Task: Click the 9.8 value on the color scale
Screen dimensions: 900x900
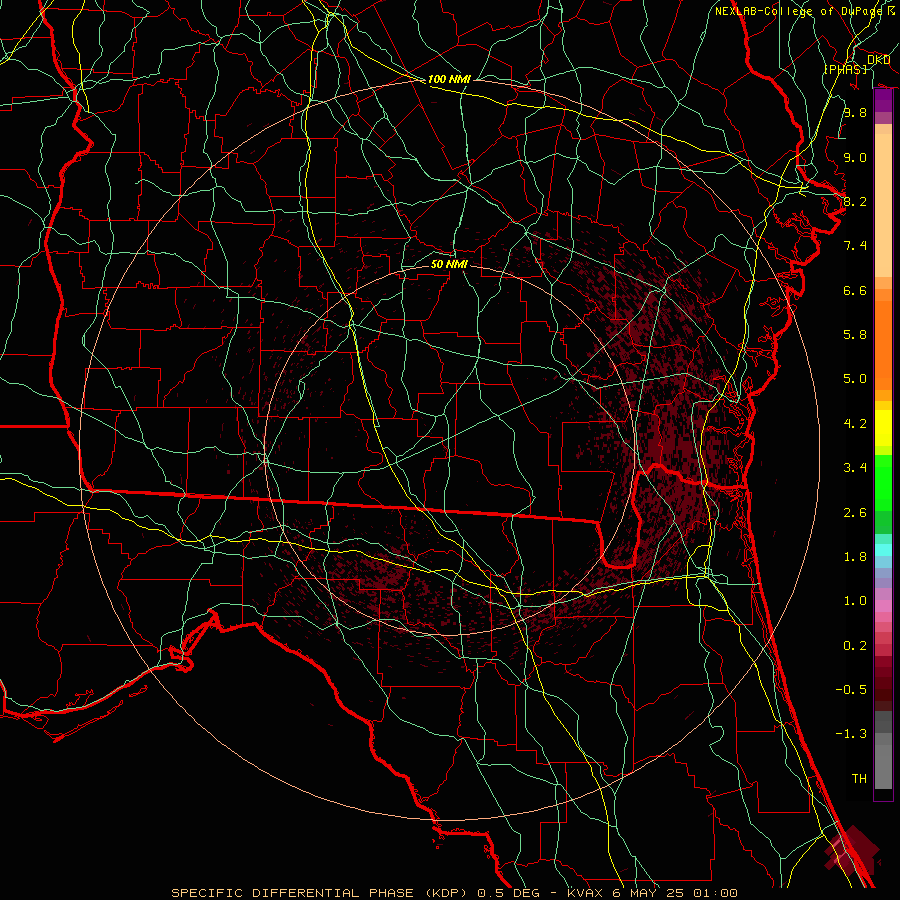Action: (855, 112)
